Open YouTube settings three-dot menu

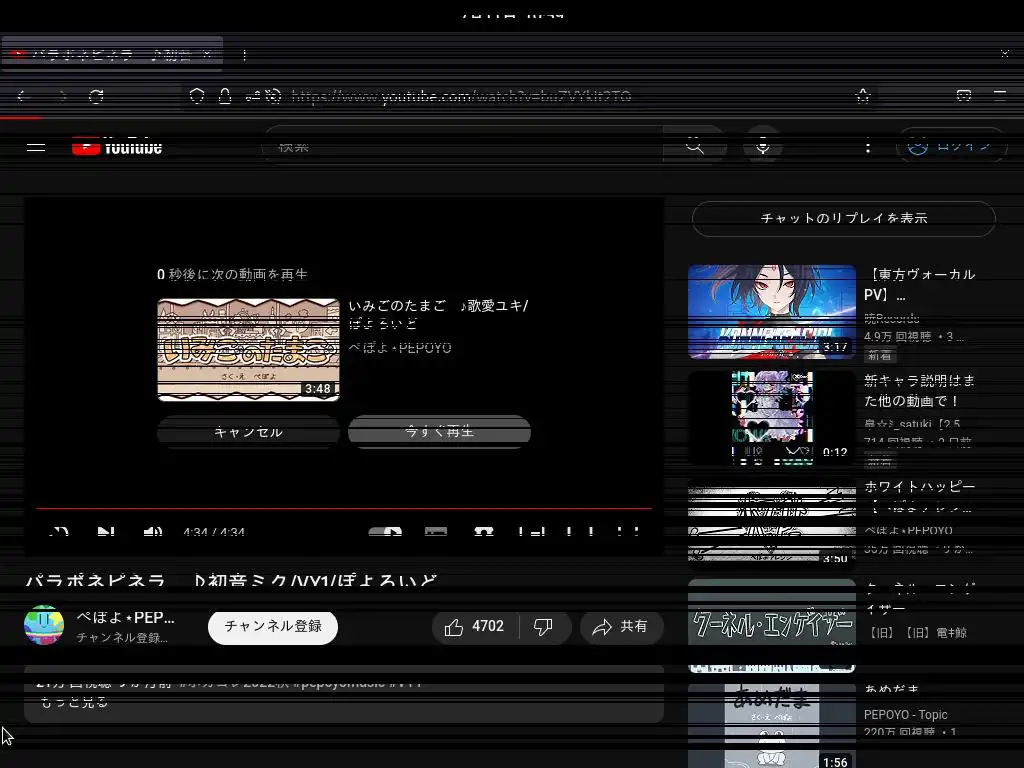pos(868,147)
